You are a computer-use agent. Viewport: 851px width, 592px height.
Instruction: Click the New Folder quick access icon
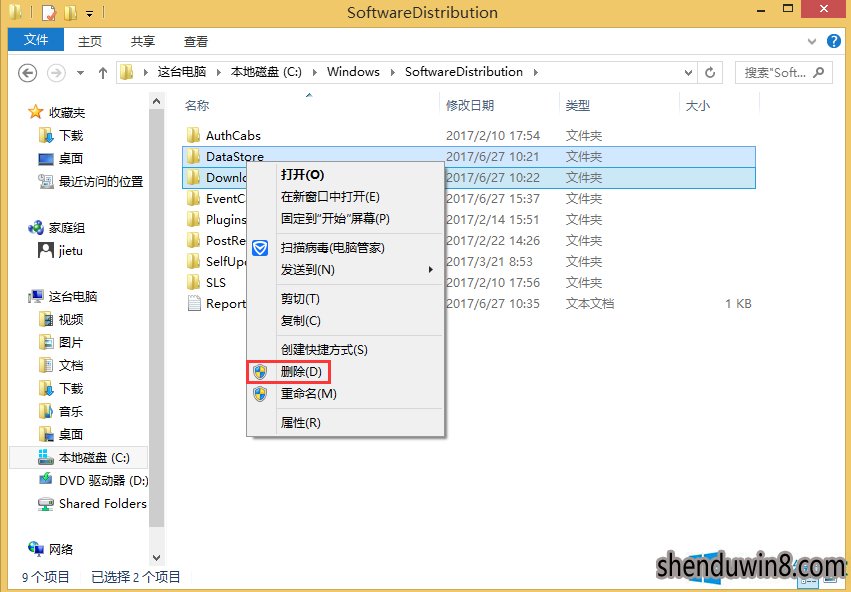70,12
